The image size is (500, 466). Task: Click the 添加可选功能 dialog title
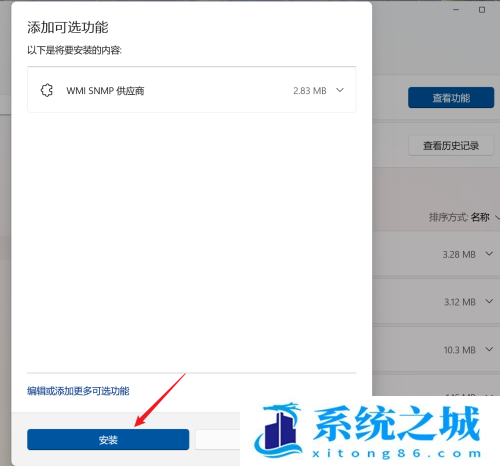[x=68, y=27]
